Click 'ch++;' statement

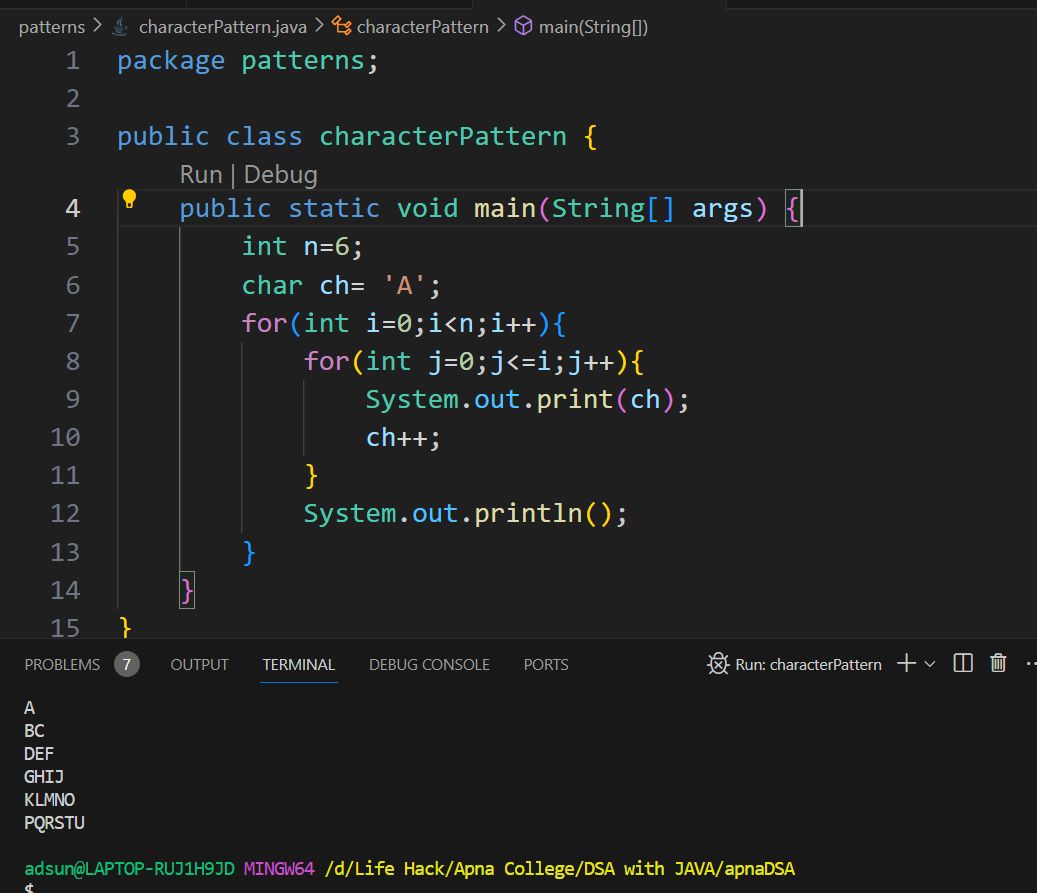pyautogui.click(x=403, y=438)
